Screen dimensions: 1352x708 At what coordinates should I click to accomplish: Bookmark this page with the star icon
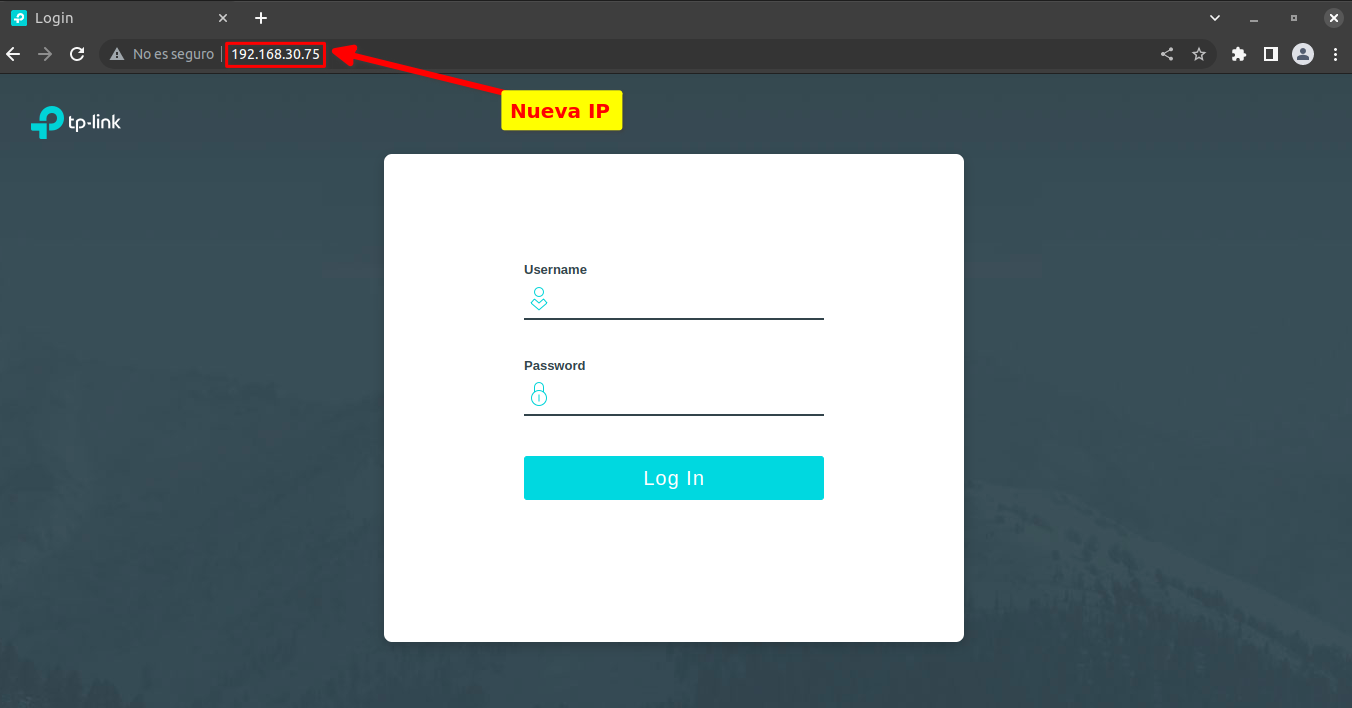[1199, 54]
